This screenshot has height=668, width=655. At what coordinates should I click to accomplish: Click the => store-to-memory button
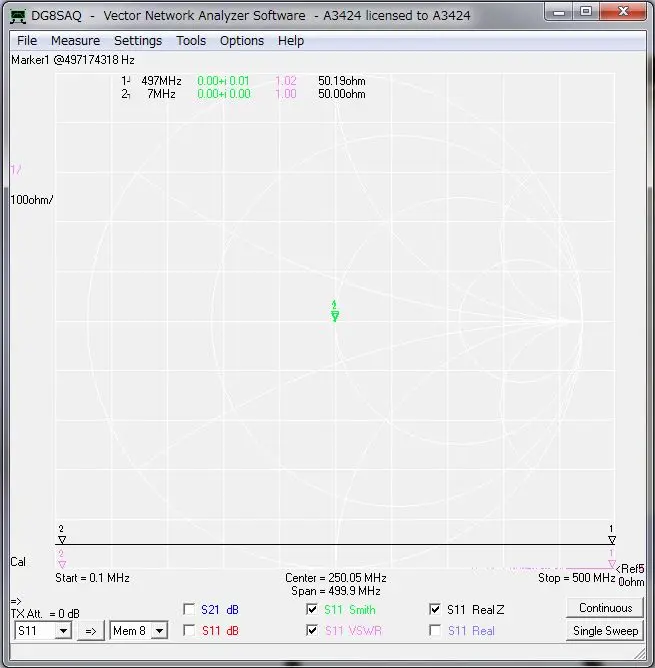tap(91, 631)
